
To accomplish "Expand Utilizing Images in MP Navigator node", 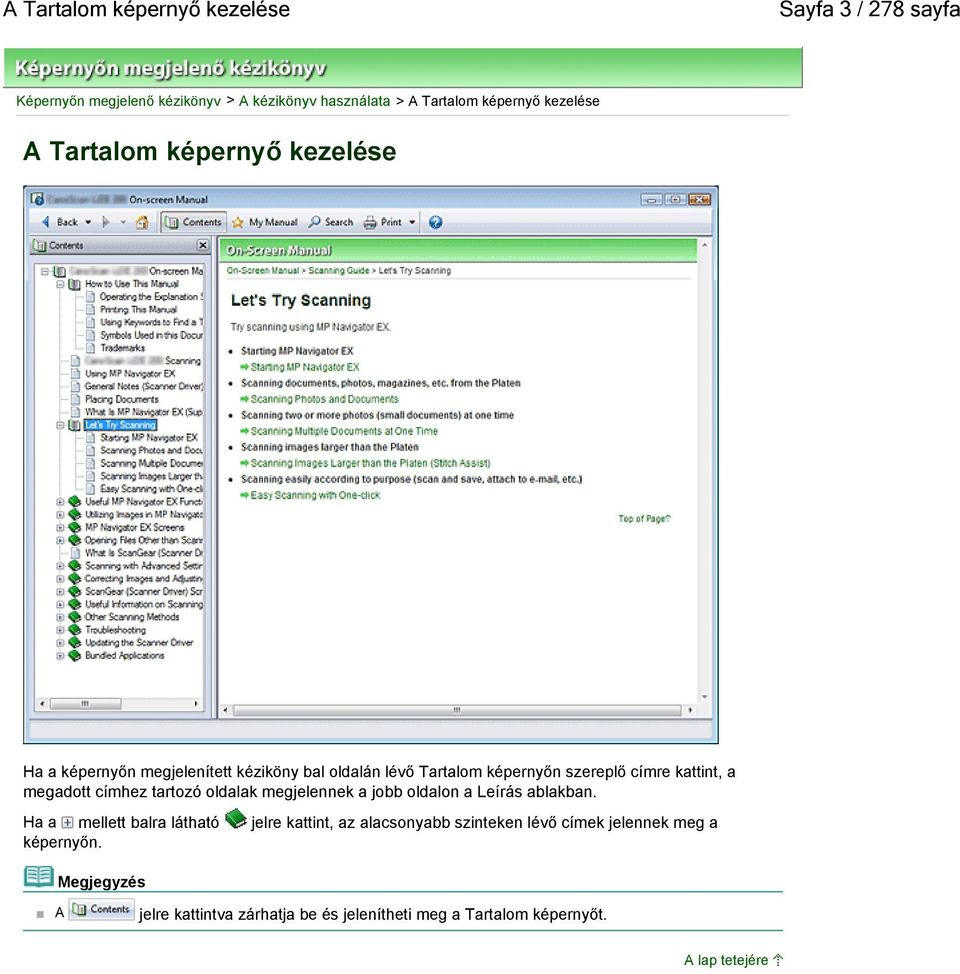I will point(60,514).
